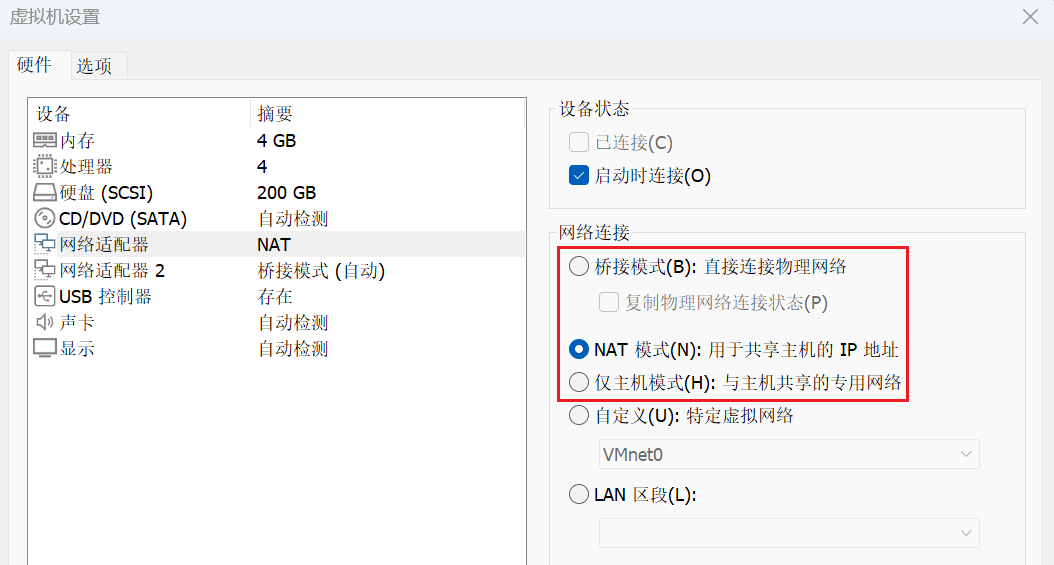The image size is (1054, 565).
Task: Select the LAN 区段(L) radio option
Action: 579,494
